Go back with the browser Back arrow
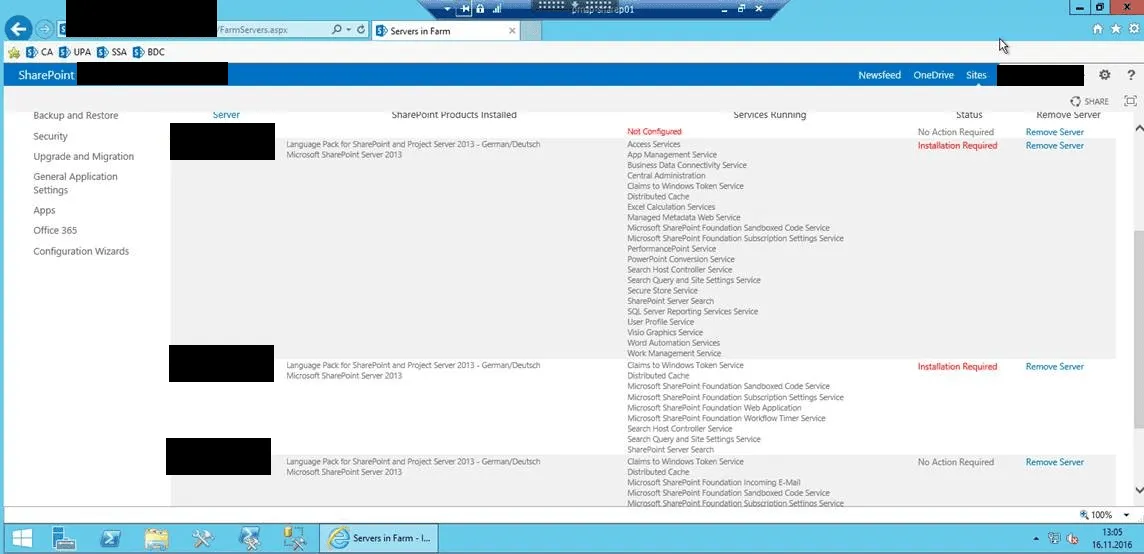Screen dimensions: 1144x554 tap(18, 30)
